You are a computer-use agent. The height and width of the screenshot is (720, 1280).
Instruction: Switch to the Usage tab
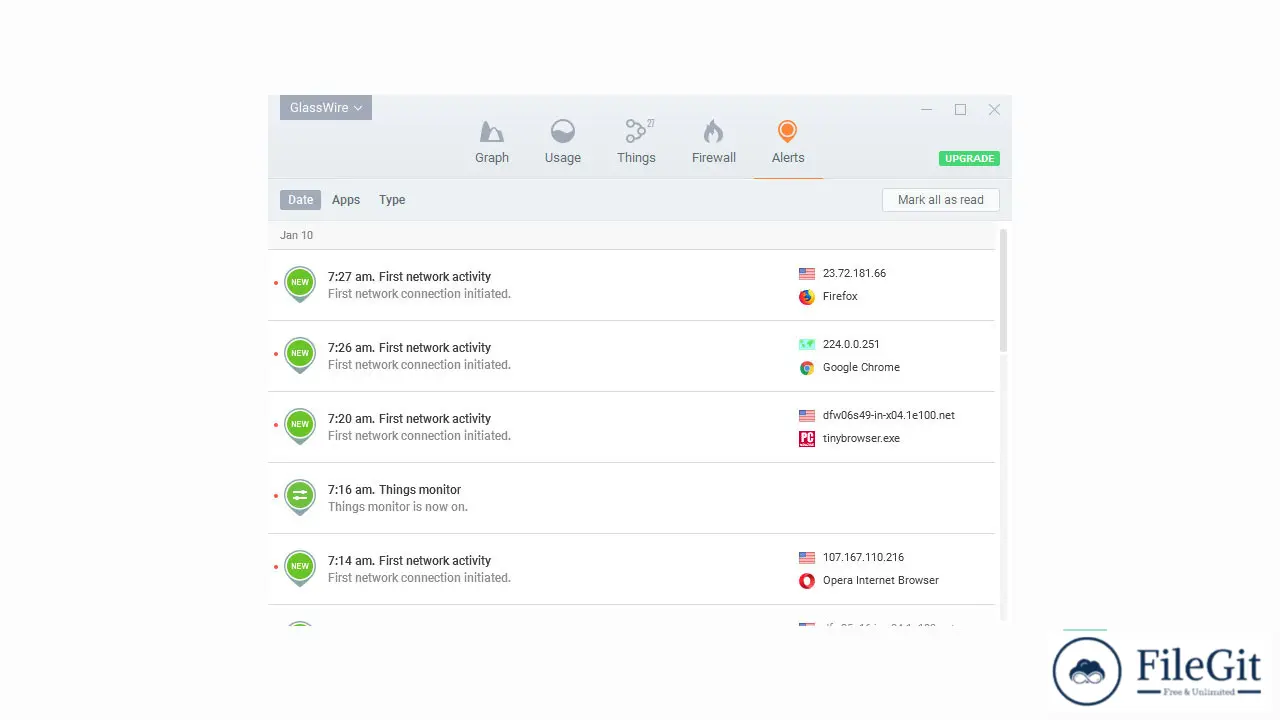pyautogui.click(x=563, y=142)
